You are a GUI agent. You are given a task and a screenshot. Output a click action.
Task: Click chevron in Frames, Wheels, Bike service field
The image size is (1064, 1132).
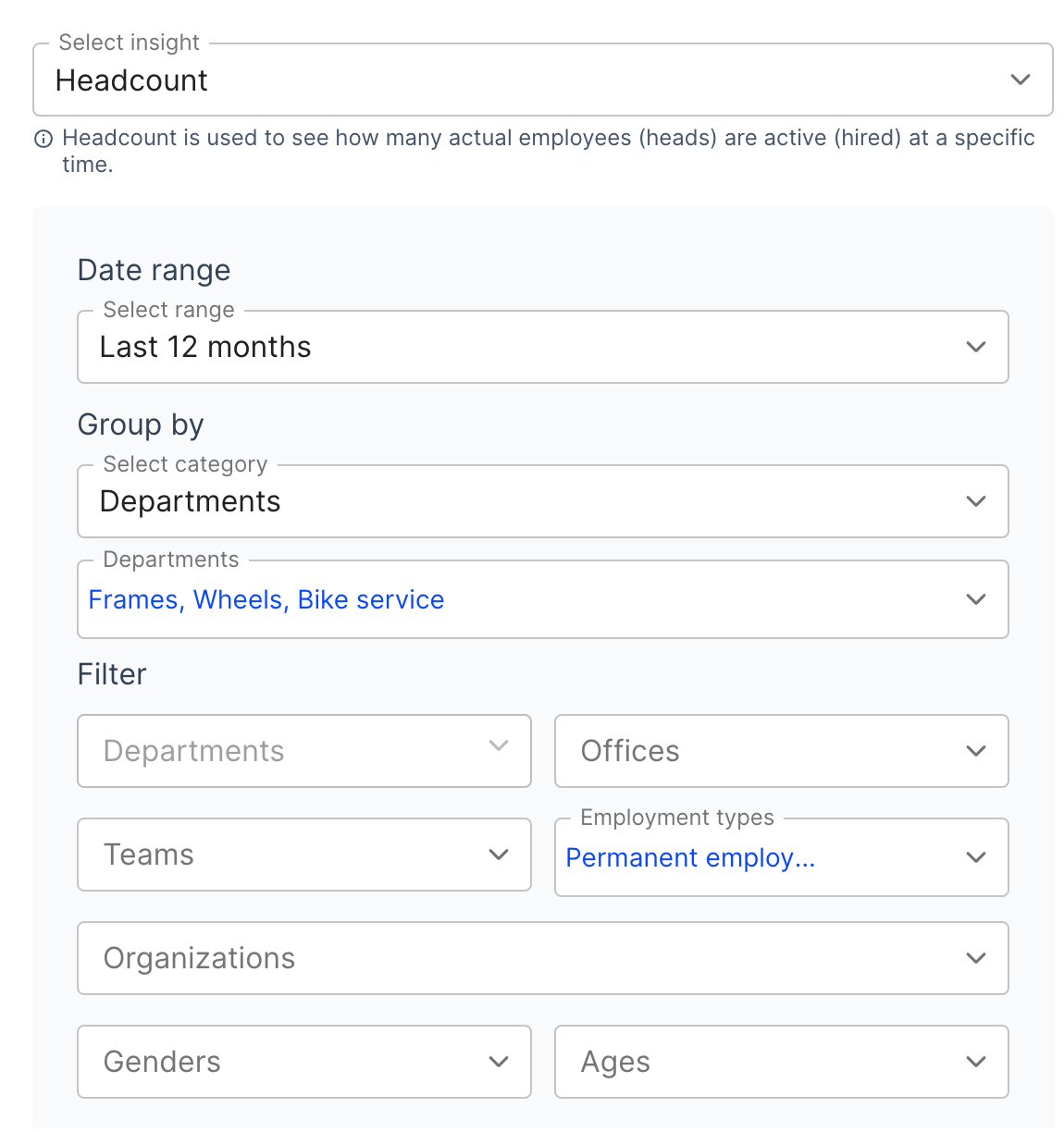click(975, 599)
